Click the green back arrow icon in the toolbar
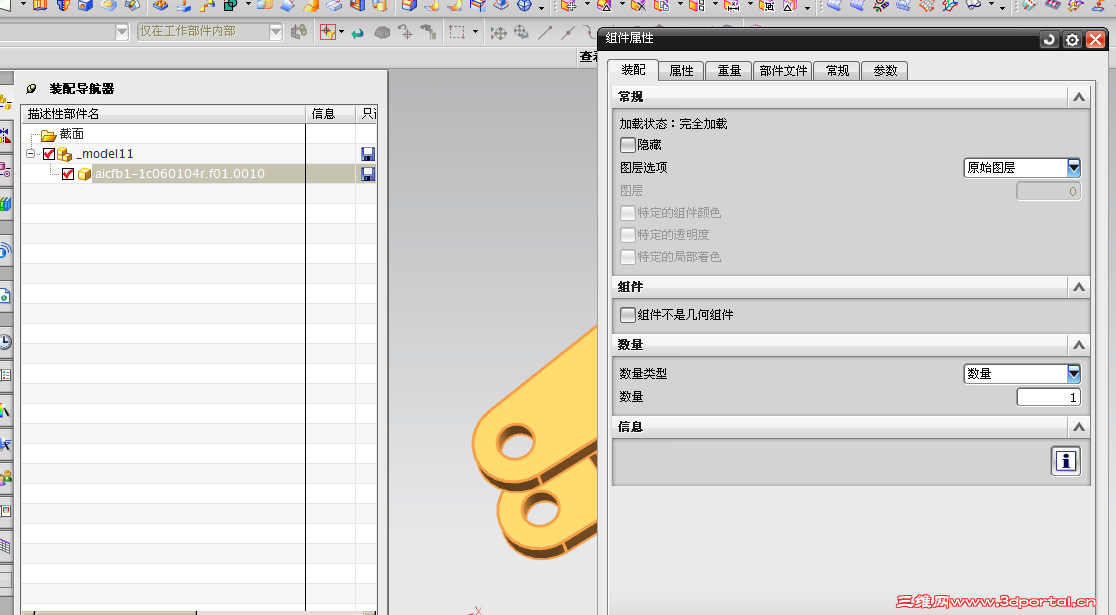 [x=357, y=32]
